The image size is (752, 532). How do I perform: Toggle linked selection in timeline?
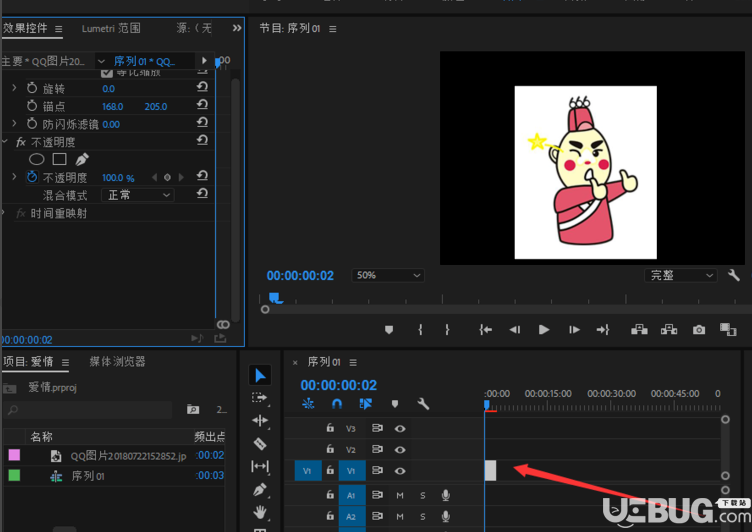(365, 404)
